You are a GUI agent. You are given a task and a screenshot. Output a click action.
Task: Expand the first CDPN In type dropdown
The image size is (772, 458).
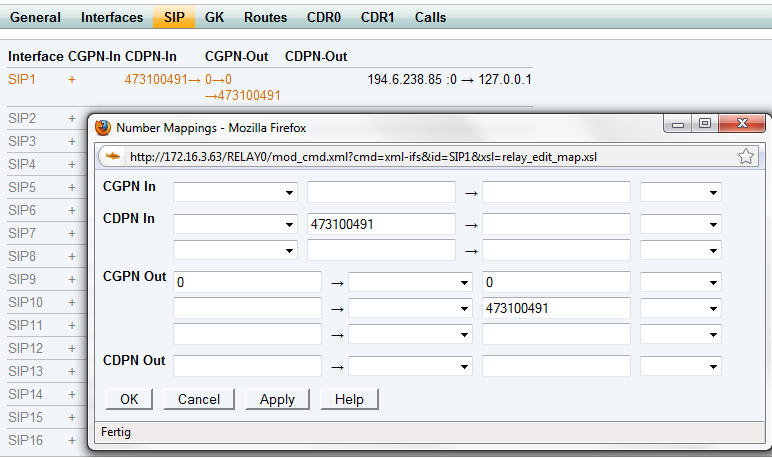[x=235, y=224]
